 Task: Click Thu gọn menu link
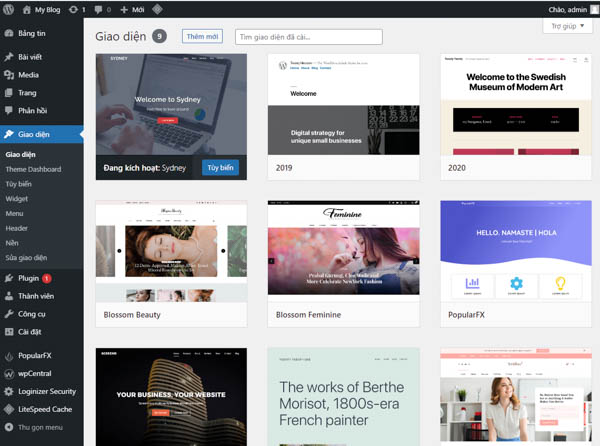tap(41, 427)
